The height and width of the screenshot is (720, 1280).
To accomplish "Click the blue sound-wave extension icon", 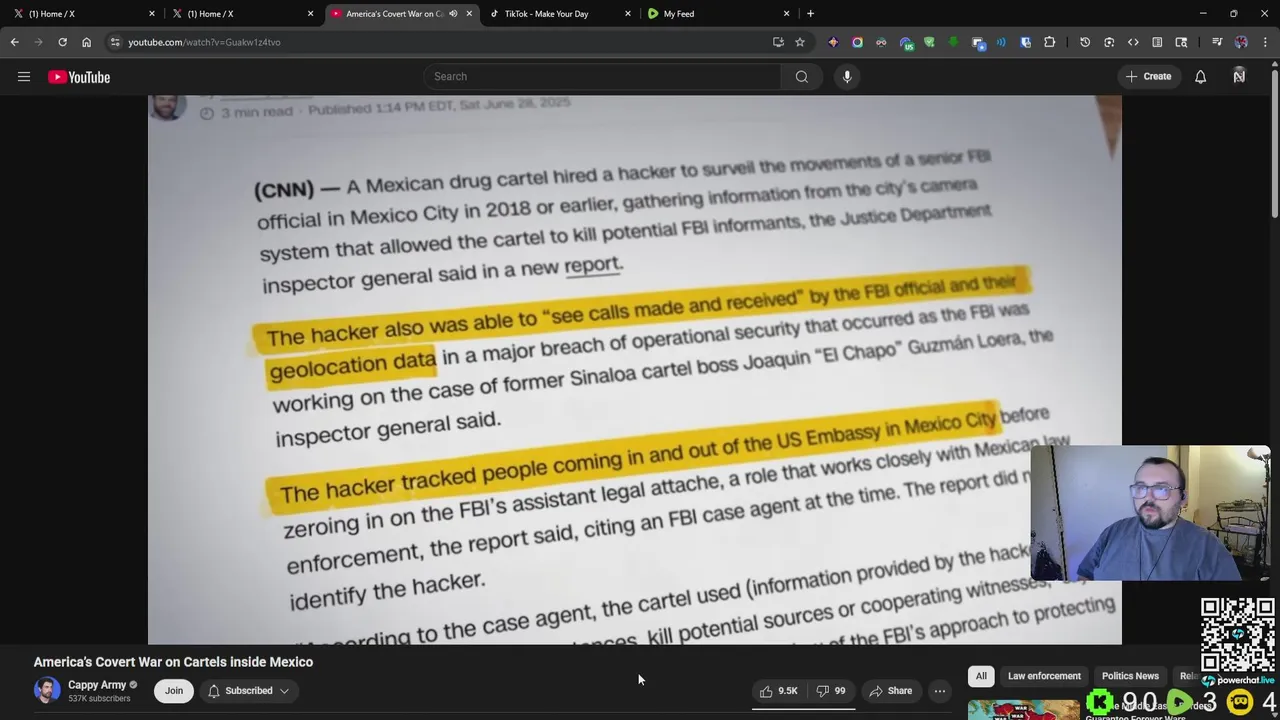I will tap(1001, 42).
